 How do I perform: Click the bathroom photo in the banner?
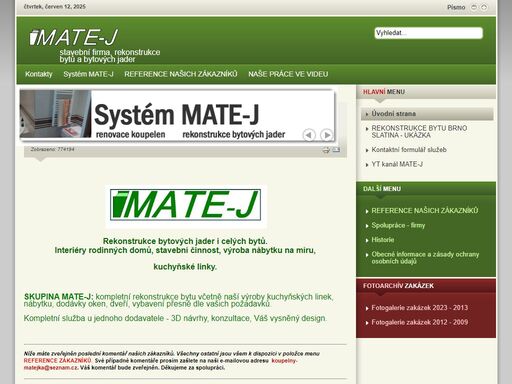click(x=55, y=113)
